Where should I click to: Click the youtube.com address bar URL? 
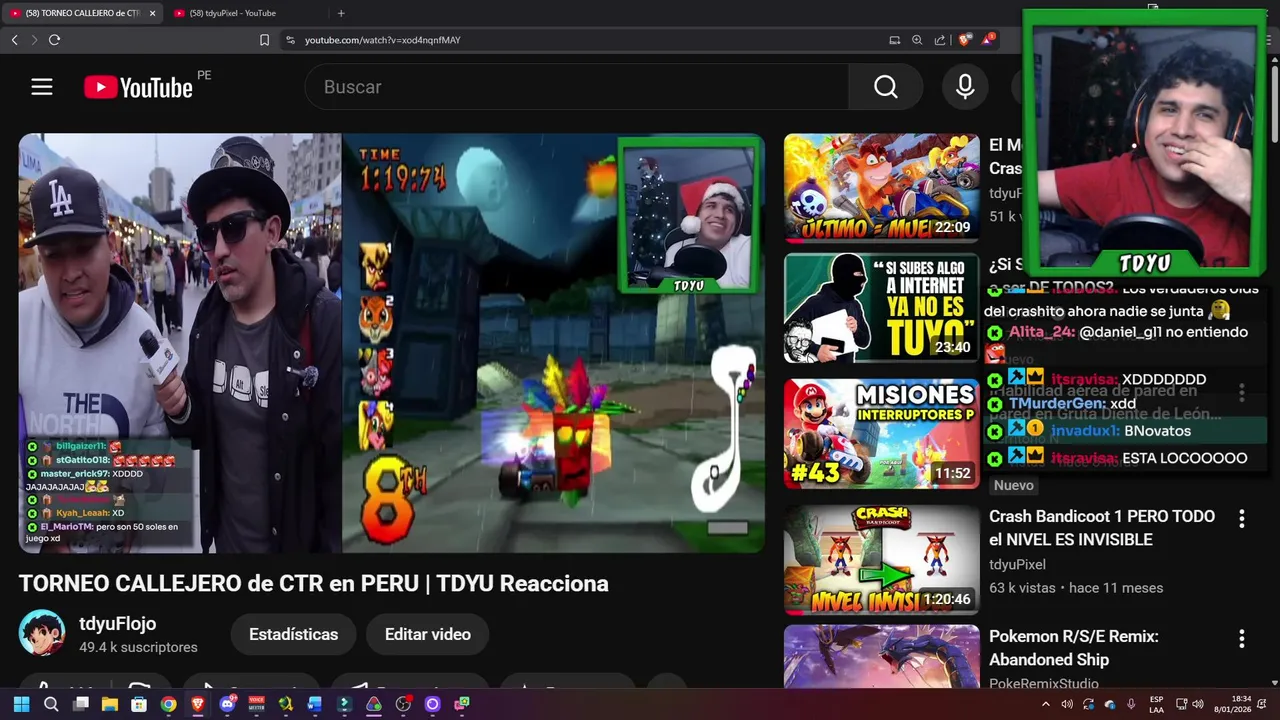(x=382, y=40)
